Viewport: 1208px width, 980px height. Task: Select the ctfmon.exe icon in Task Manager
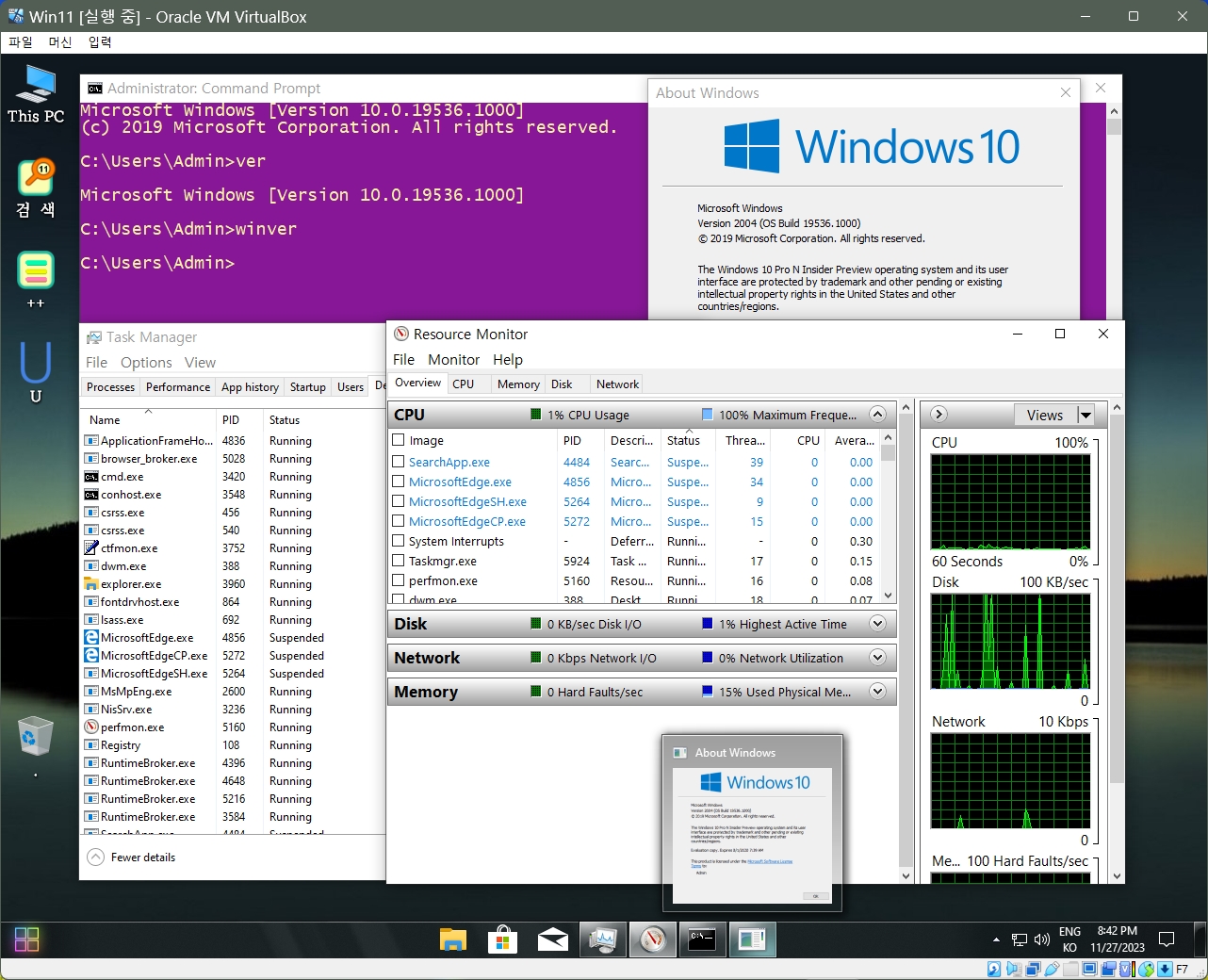pyautogui.click(x=91, y=548)
